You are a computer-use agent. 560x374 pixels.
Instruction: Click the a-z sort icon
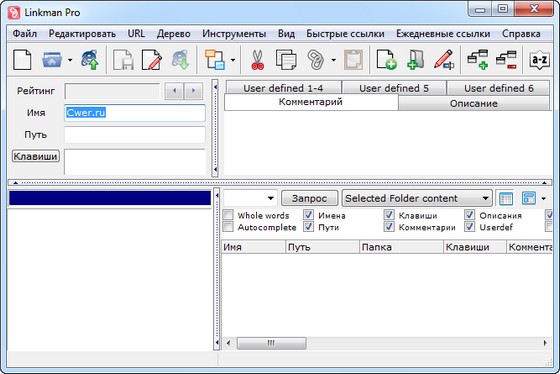(x=539, y=60)
